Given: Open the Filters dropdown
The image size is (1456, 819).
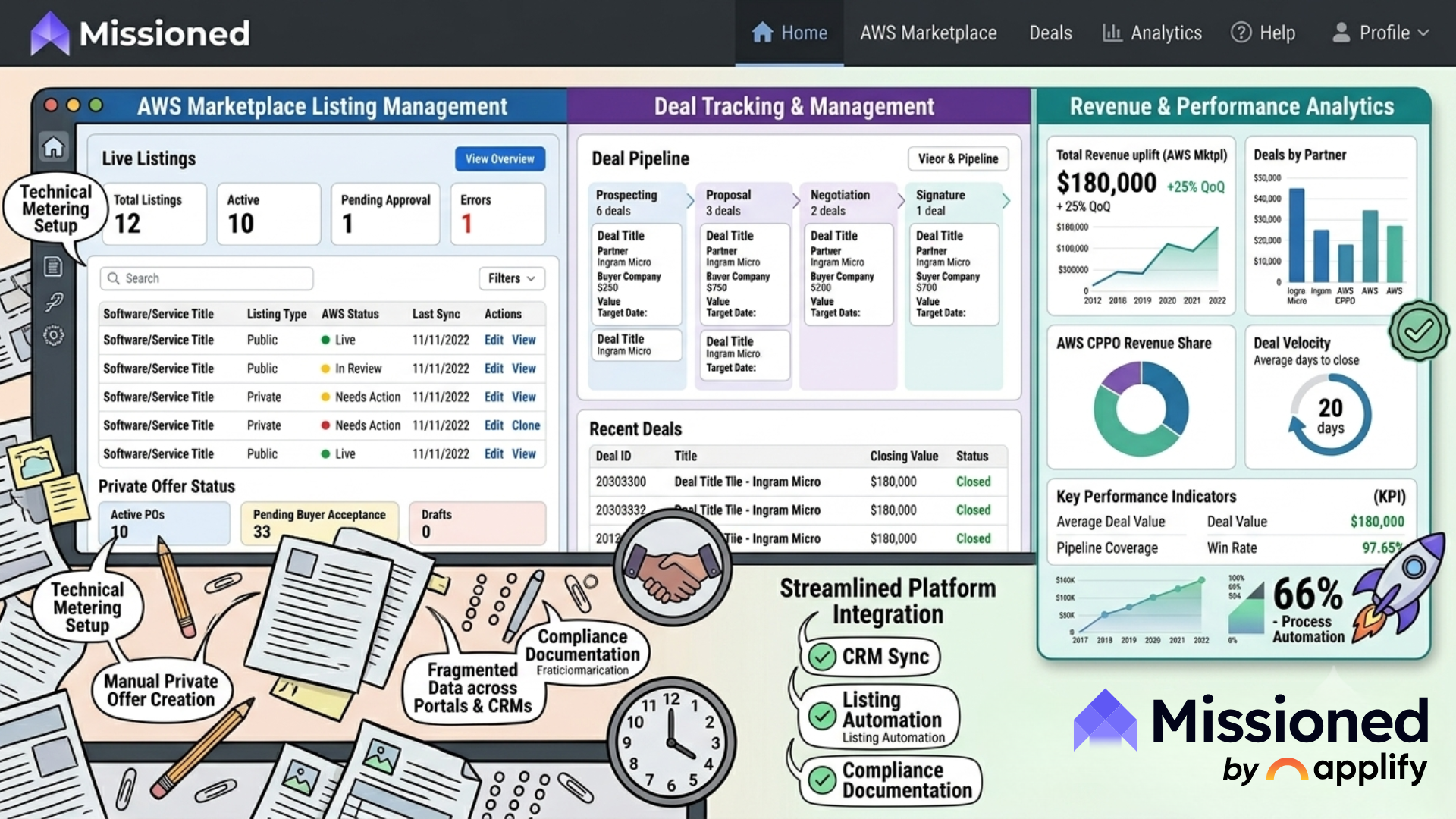Looking at the screenshot, I should tap(512, 278).
